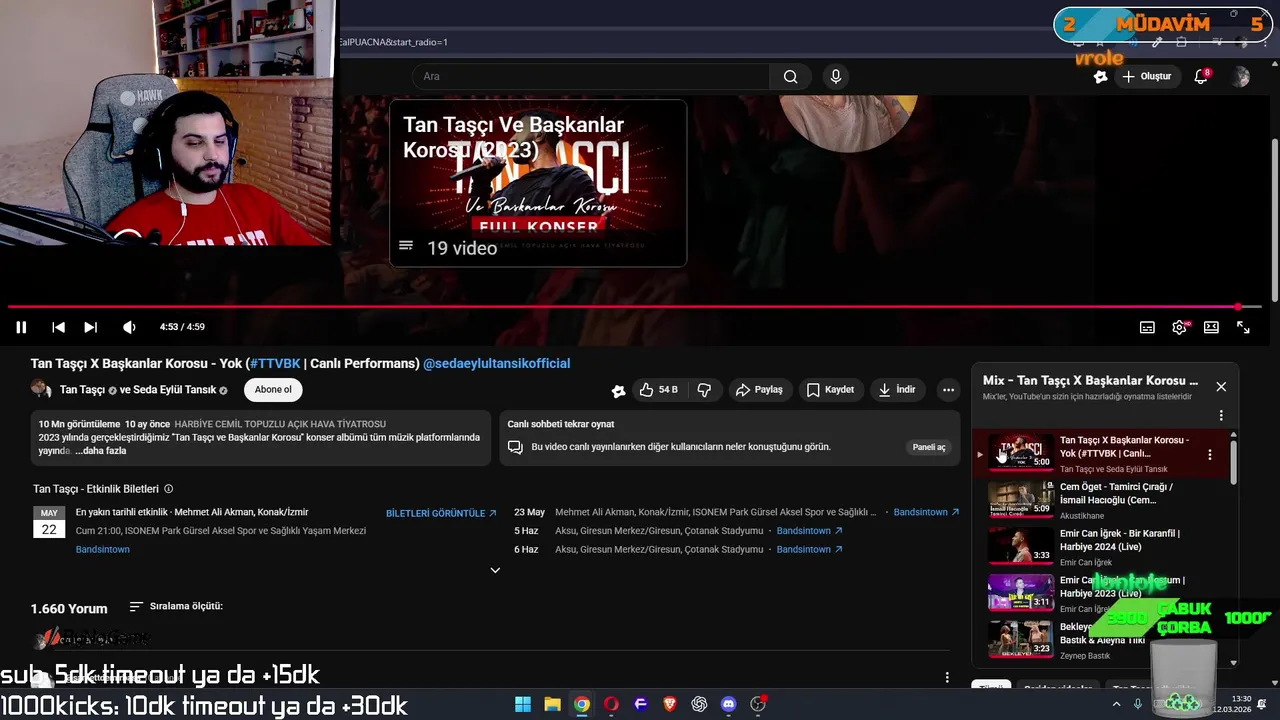1280x720 pixels.
Task: Switch to theater mode view
Action: pos(1211,327)
